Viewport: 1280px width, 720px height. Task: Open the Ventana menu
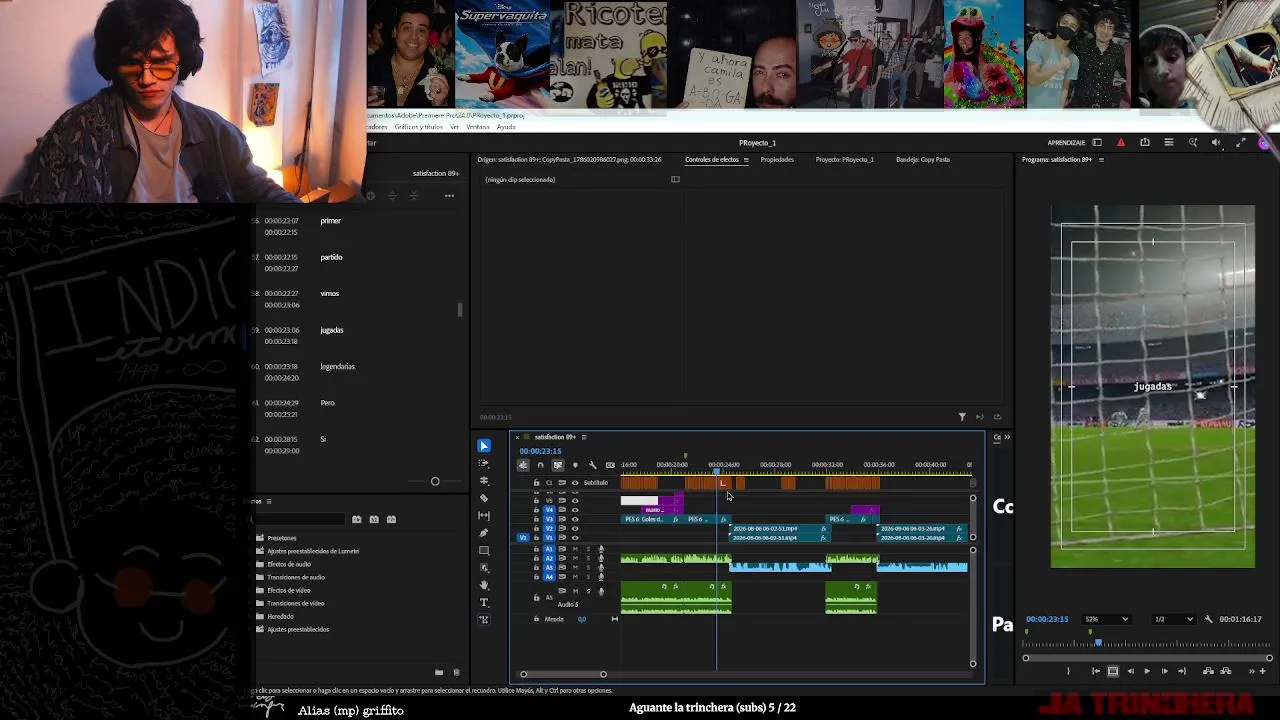pyautogui.click(x=478, y=127)
